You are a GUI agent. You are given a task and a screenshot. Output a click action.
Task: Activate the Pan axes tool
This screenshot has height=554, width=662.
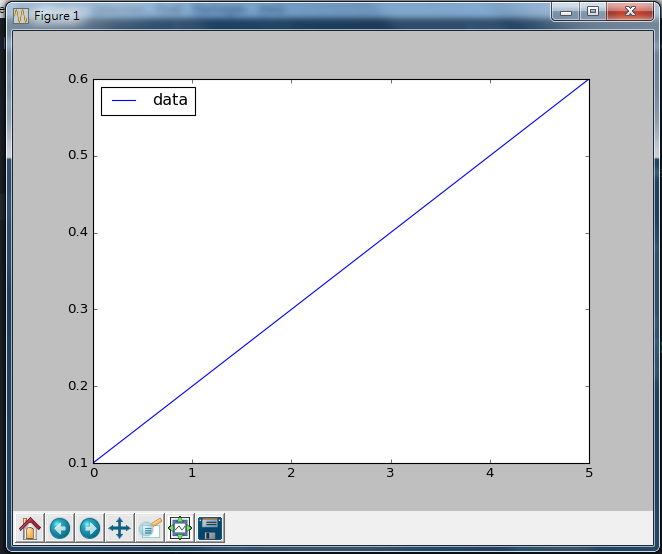tap(119, 528)
